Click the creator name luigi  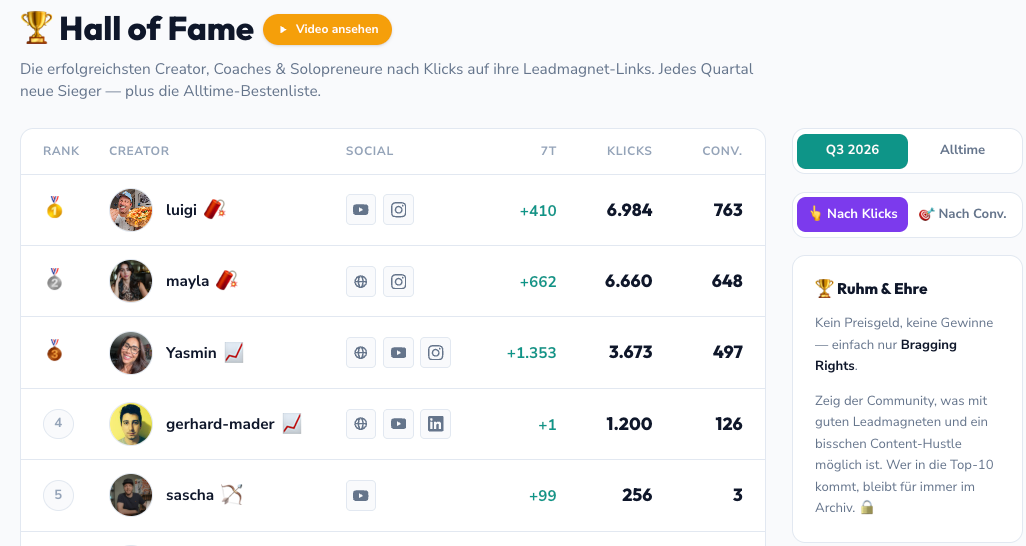pos(181,210)
